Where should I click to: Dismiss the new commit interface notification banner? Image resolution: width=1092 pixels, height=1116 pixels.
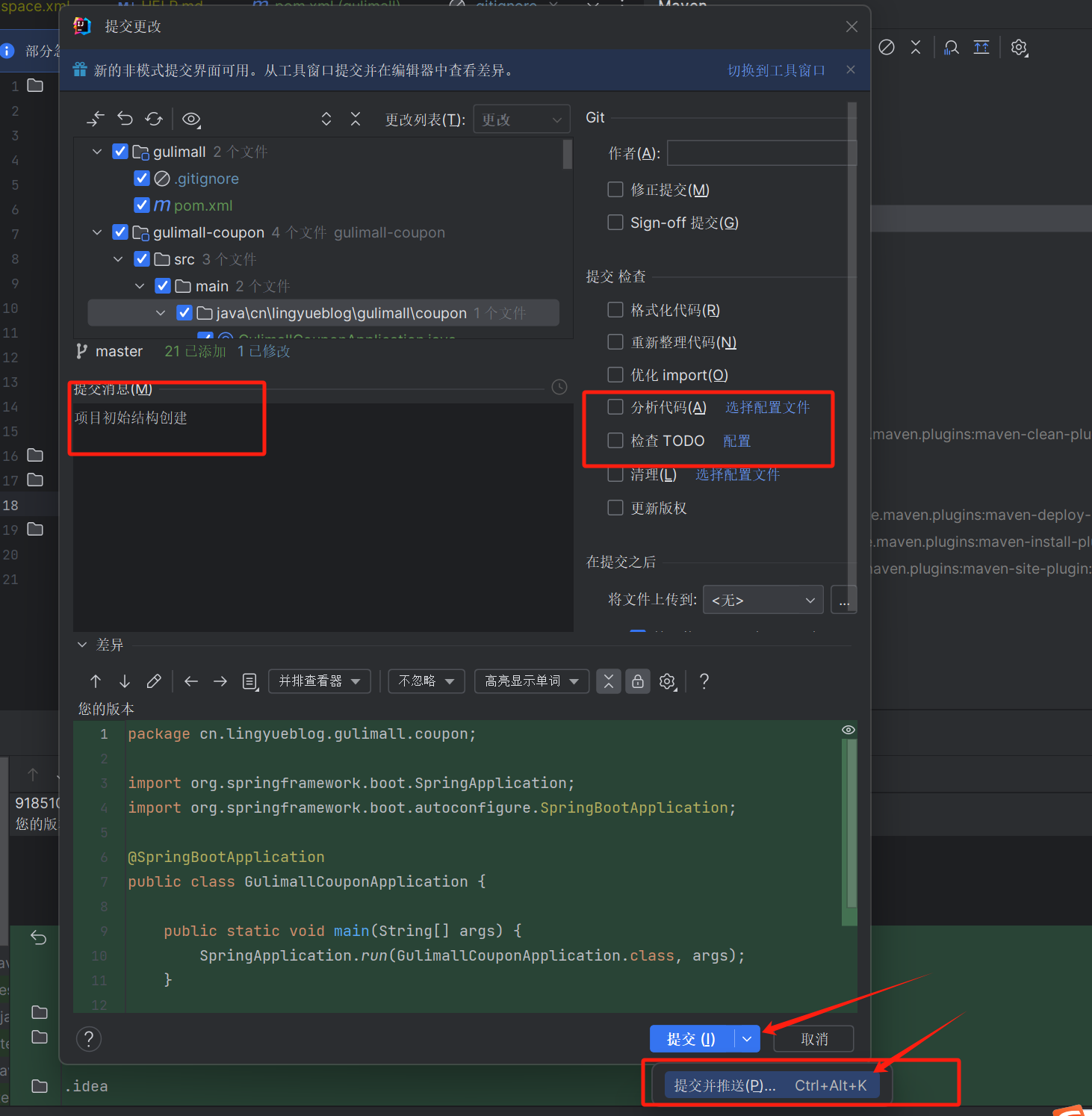[851, 69]
